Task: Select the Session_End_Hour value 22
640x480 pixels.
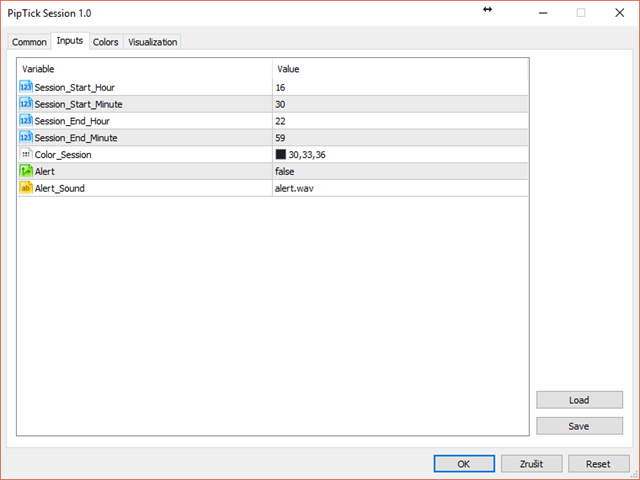Action: click(280, 121)
